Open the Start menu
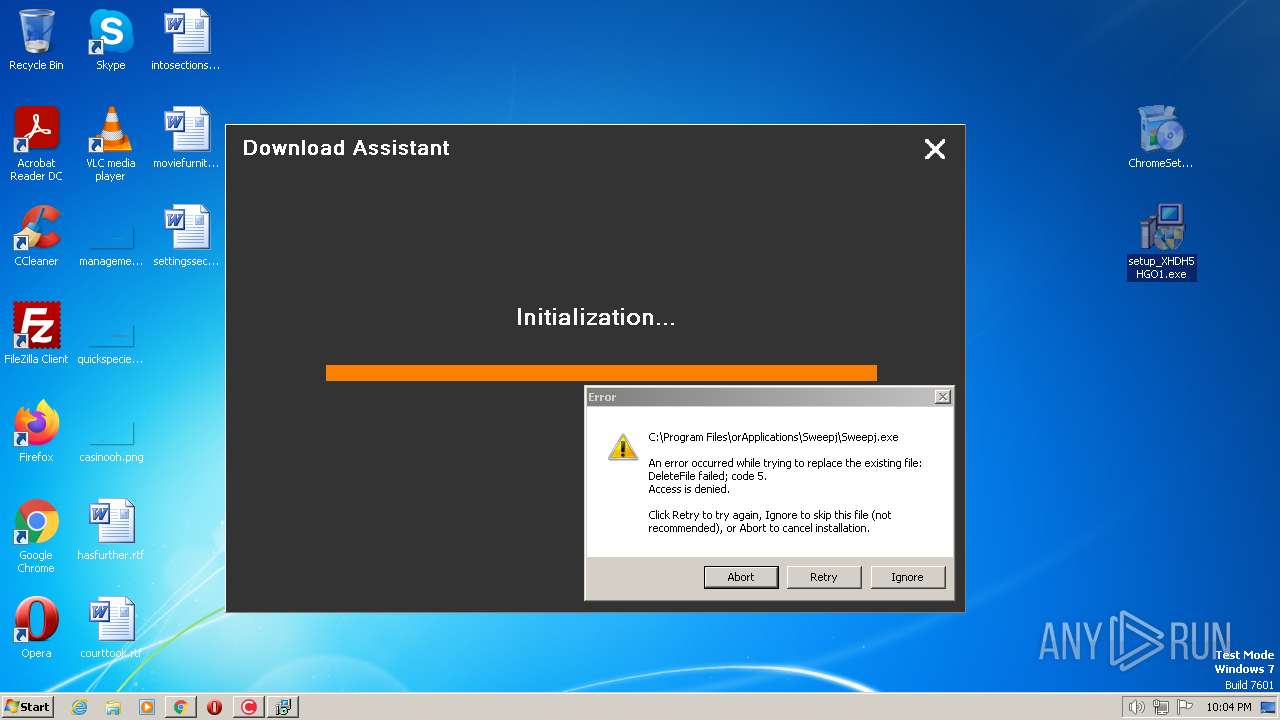Viewport: 1280px width, 720px height. pyautogui.click(x=27, y=707)
